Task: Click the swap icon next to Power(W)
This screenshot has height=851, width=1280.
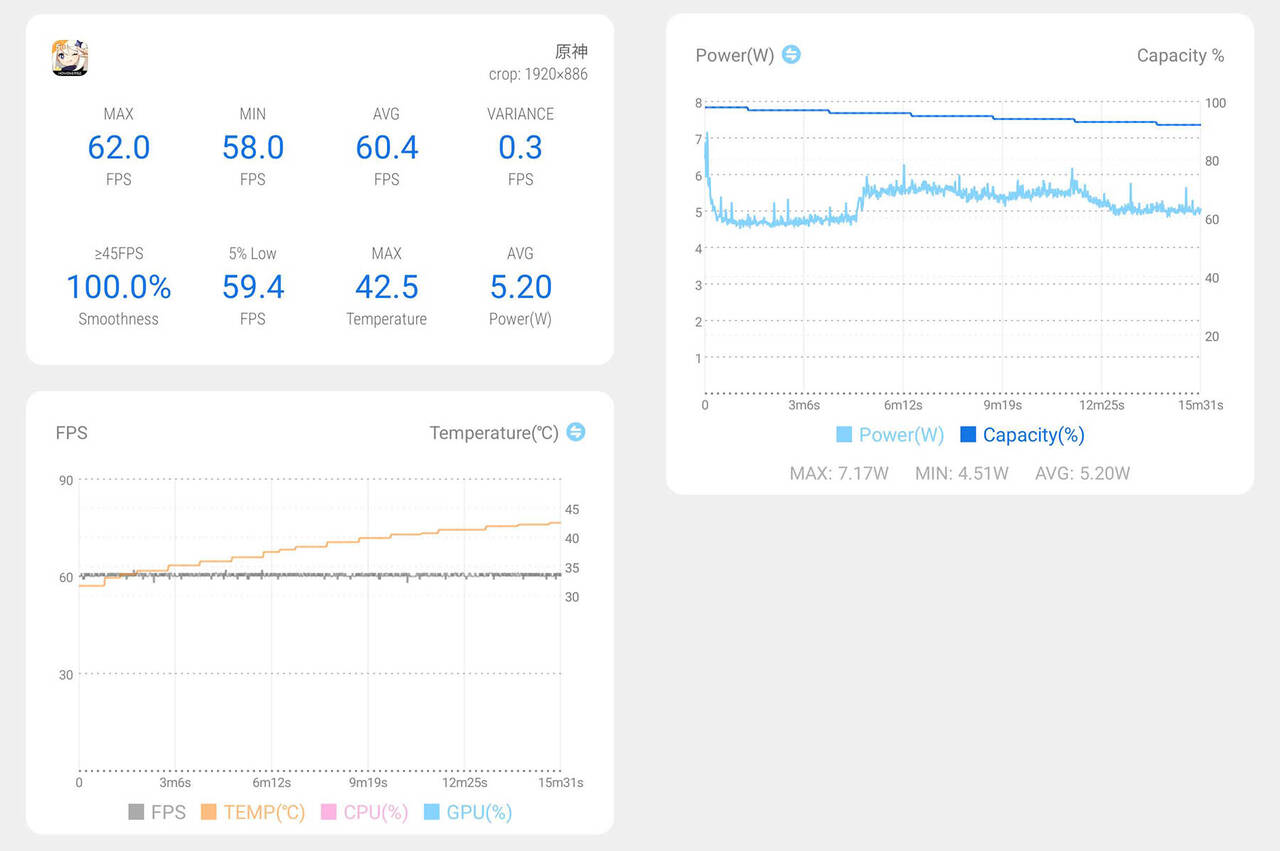Action: [791, 54]
